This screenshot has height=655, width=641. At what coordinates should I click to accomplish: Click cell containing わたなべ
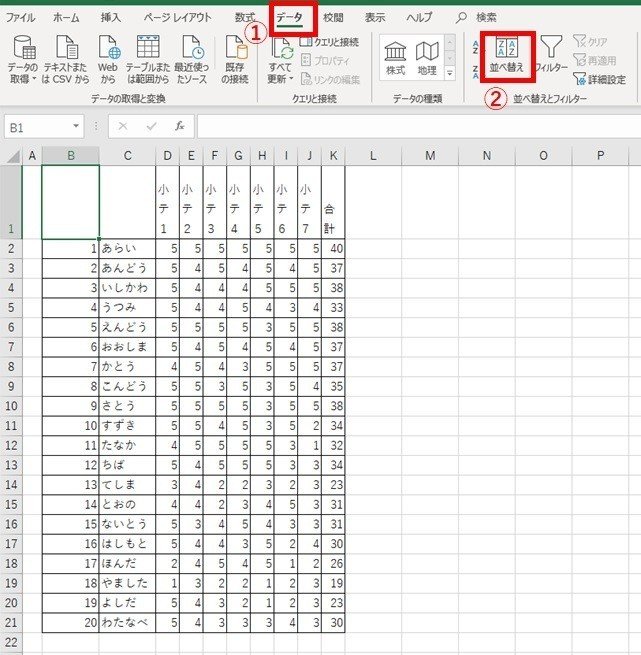[x=127, y=623]
